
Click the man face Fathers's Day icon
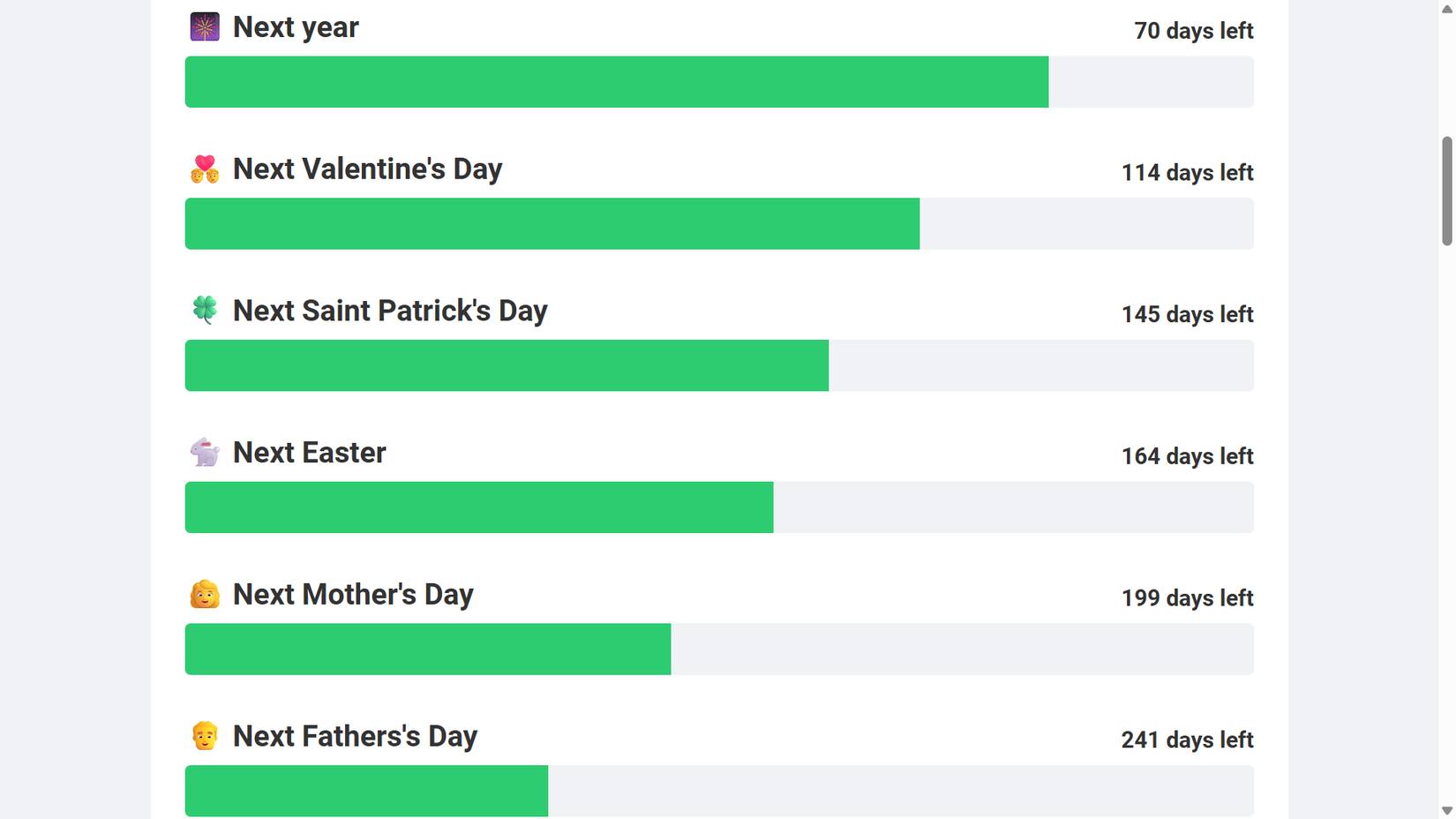click(x=205, y=736)
